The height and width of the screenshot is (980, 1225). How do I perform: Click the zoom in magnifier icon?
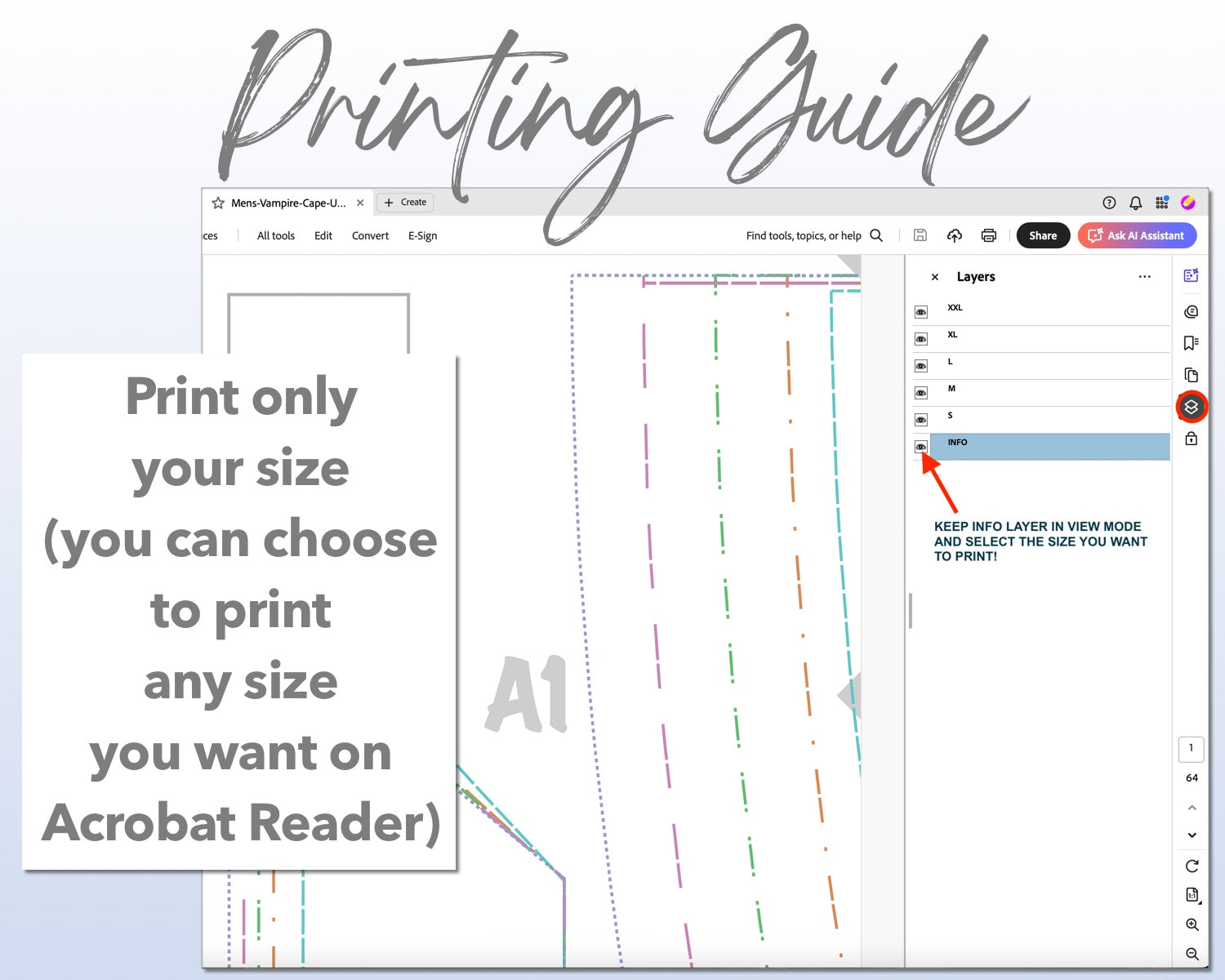click(x=1192, y=924)
